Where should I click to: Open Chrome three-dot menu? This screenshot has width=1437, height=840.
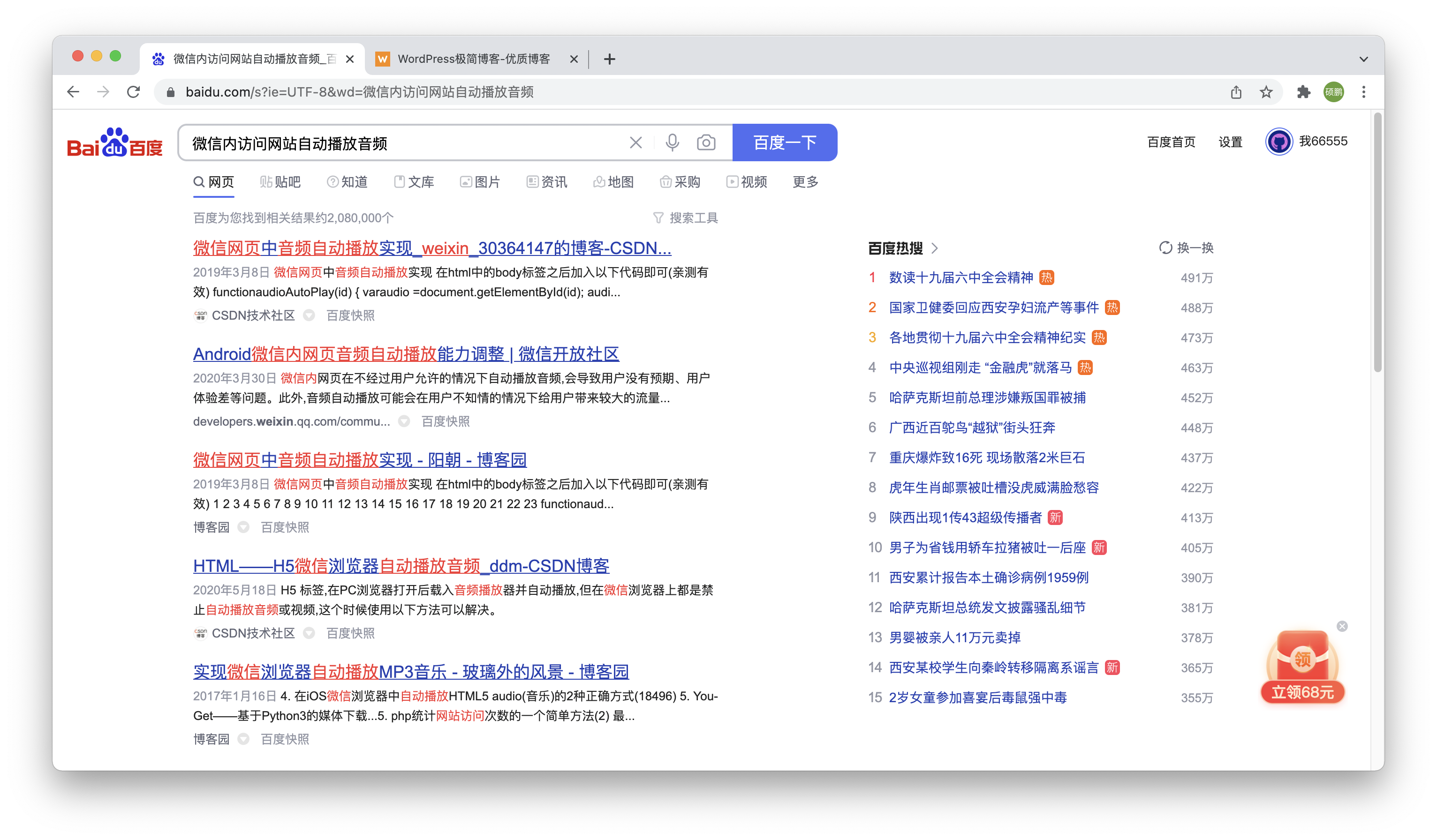tap(1363, 92)
